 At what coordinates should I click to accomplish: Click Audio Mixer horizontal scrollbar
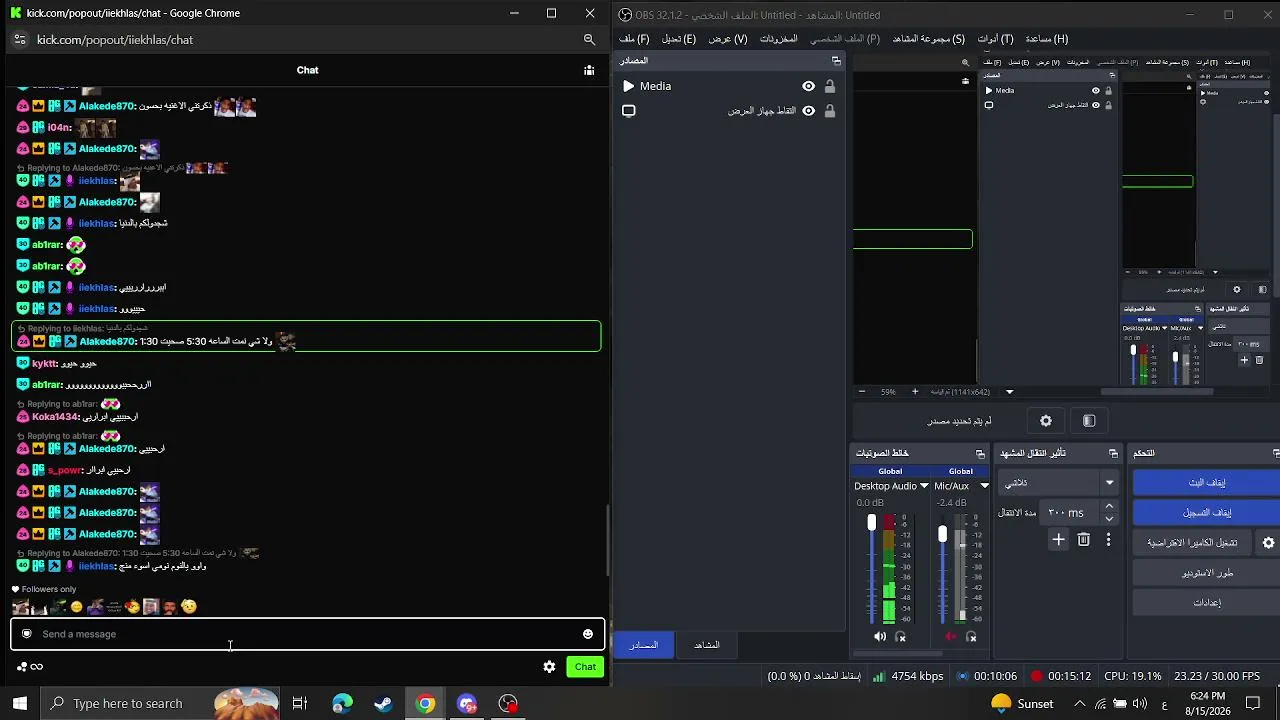pyautogui.click(x=897, y=654)
